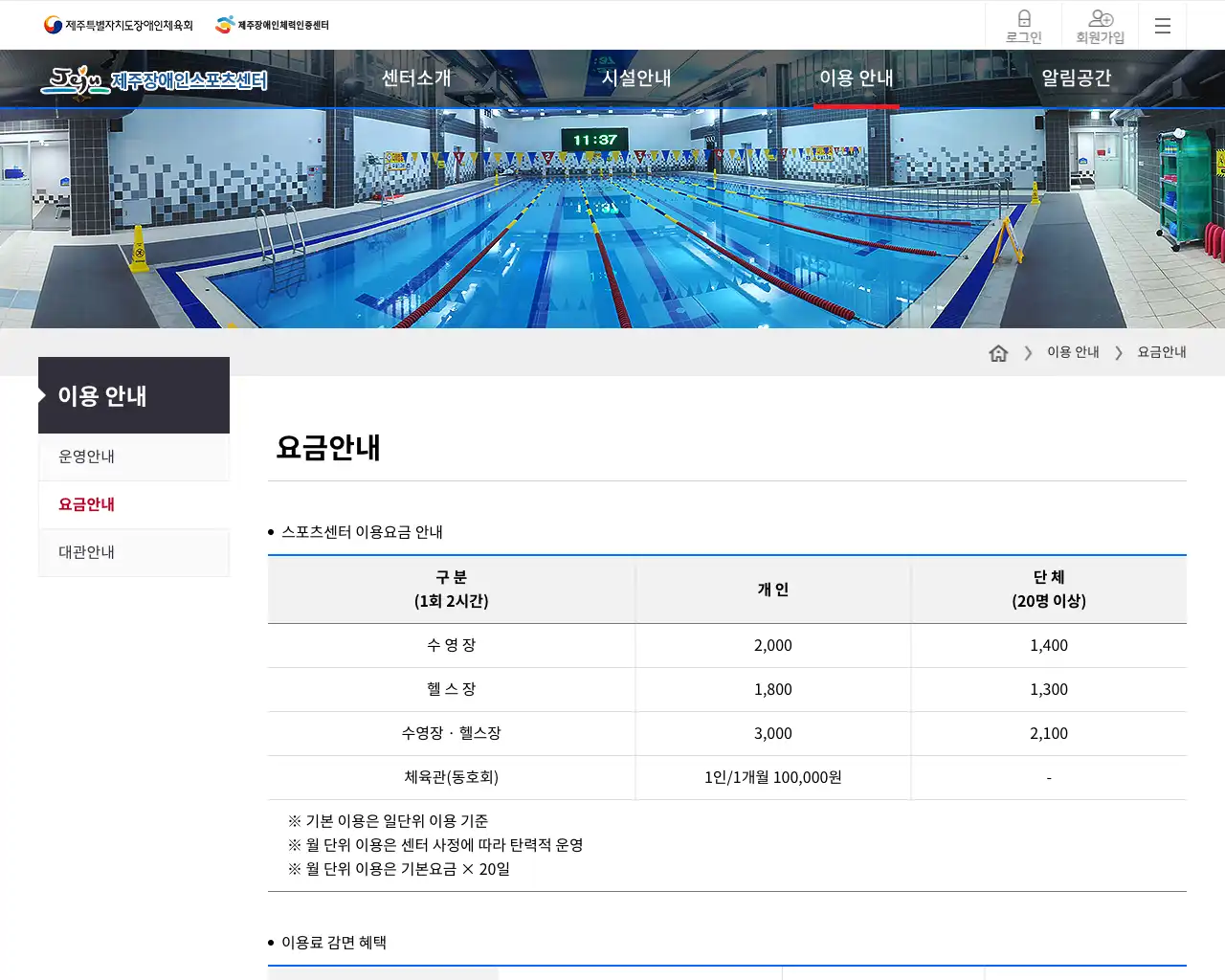Click the note 기본 이용은 일단위 이용 기준
1225x980 pixels.
coord(388,821)
